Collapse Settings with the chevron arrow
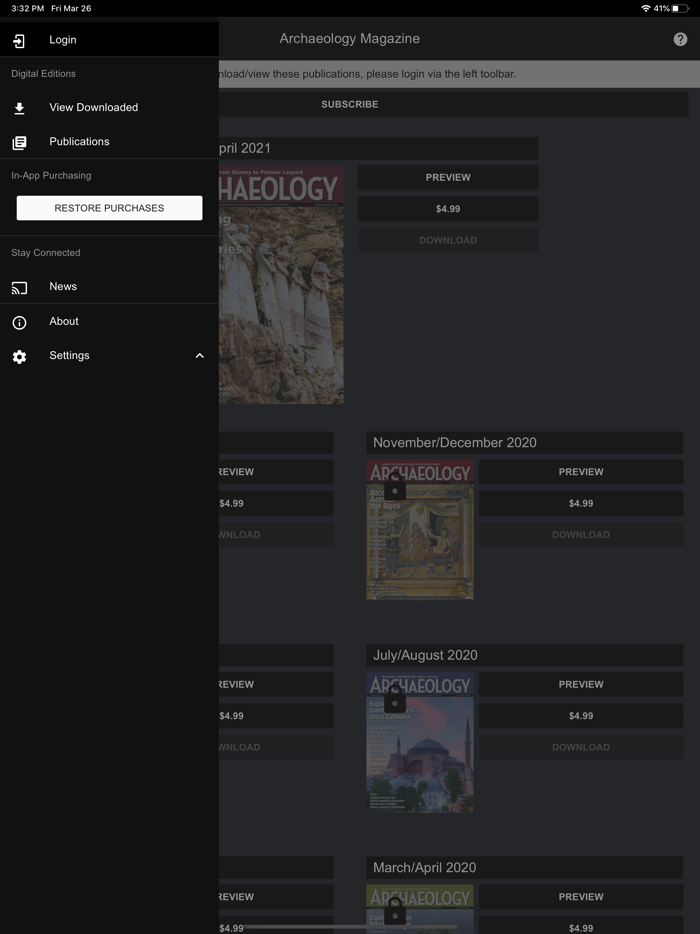 200,356
